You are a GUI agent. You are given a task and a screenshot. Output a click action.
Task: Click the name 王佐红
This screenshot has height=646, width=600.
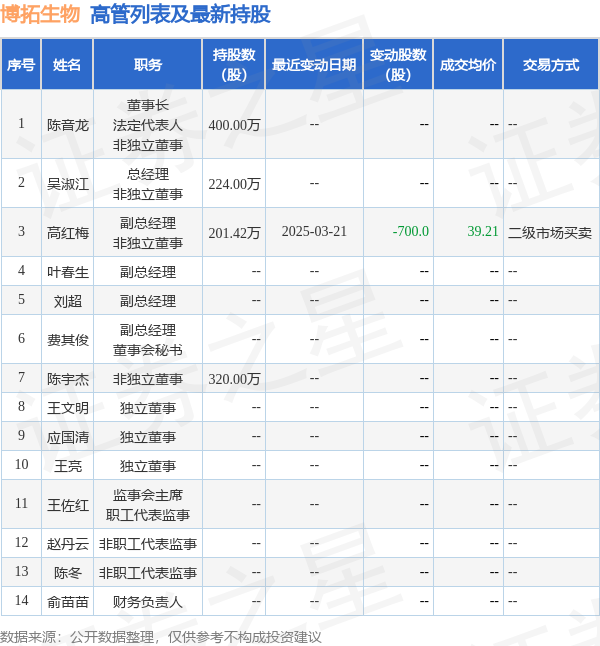68,505
